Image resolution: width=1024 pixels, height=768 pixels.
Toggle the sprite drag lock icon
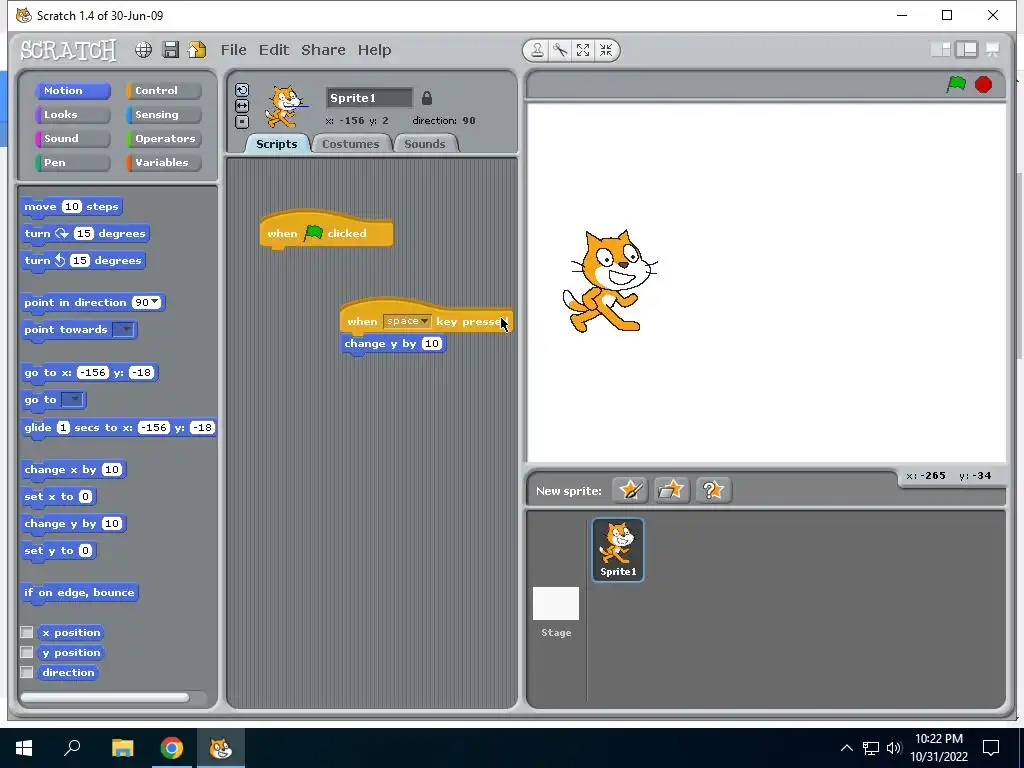426,98
